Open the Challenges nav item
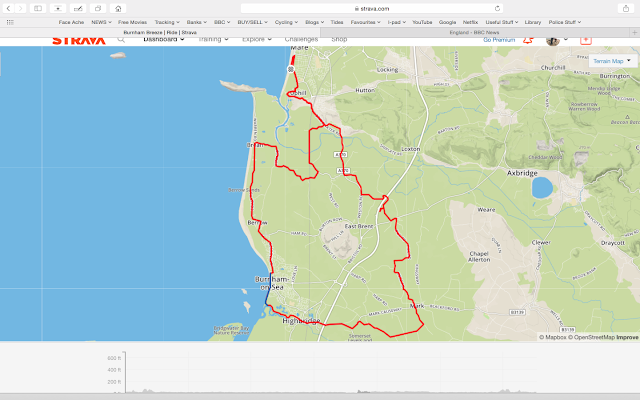Viewport: 640px width, 400px height. click(x=301, y=39)
